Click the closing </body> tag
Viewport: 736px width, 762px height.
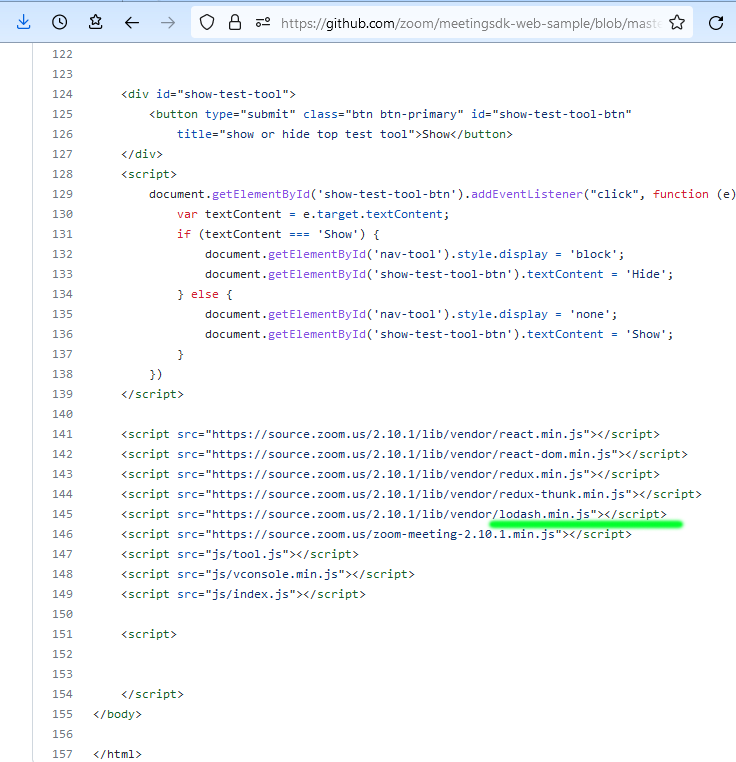[117, 714]
